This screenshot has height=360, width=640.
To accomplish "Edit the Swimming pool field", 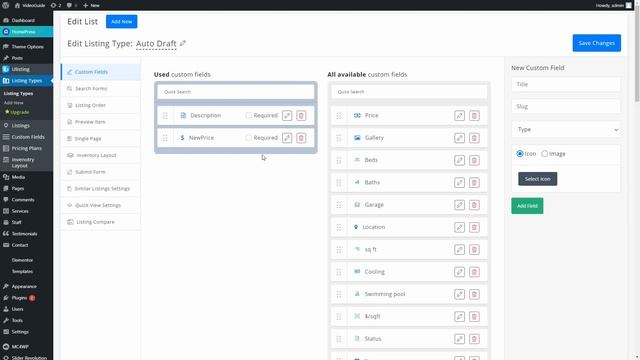I will [x=459, y=294].
